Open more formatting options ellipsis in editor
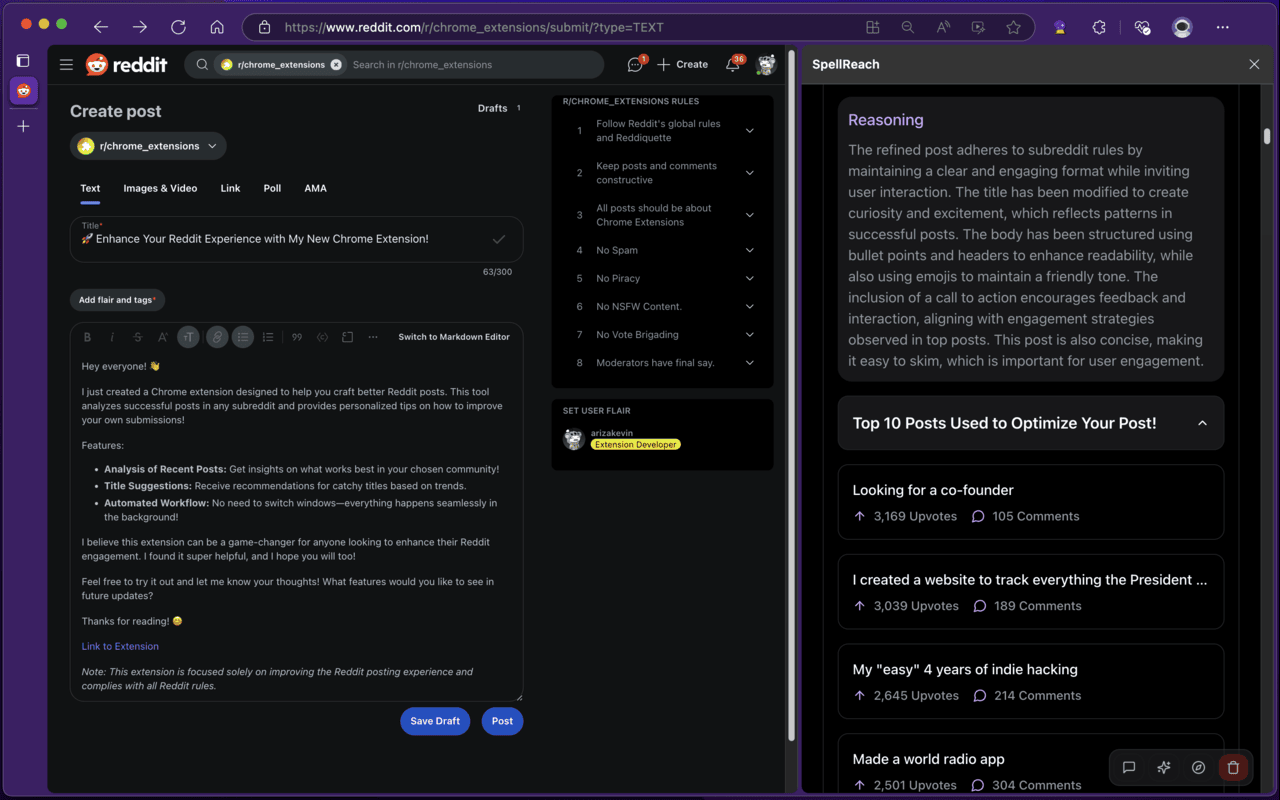 pos(373,337)
